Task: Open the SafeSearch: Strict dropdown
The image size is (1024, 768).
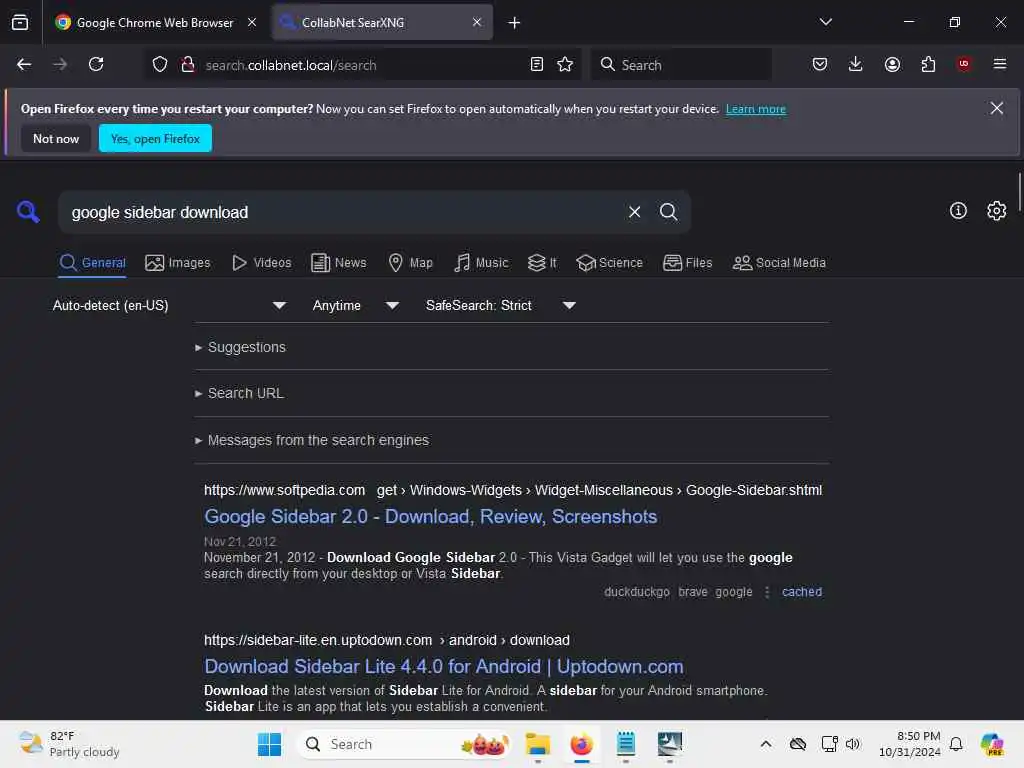Action: tap(500, 306)
